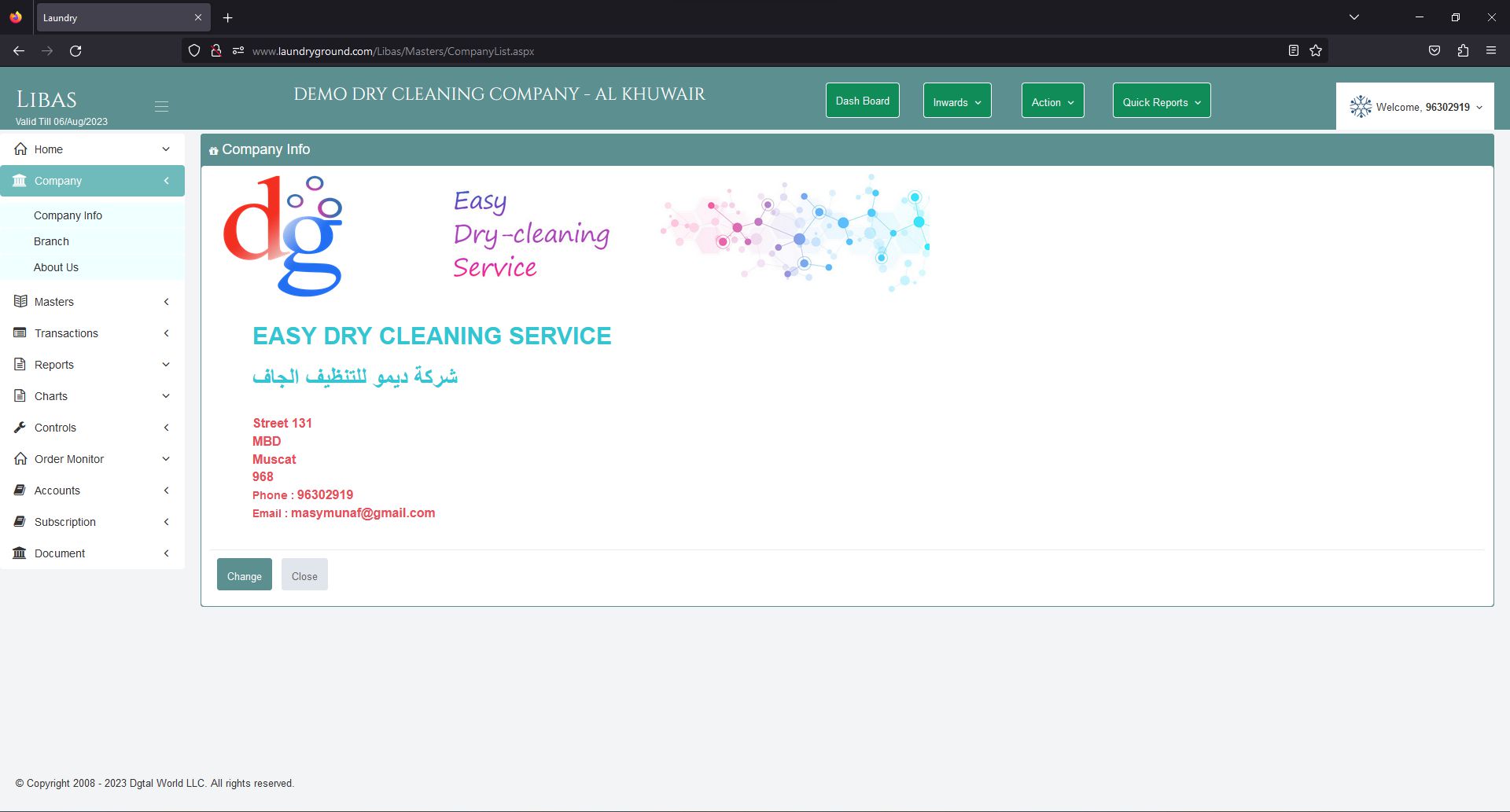
Task: Click the phone number 96302919 in address
Action: 325,494
